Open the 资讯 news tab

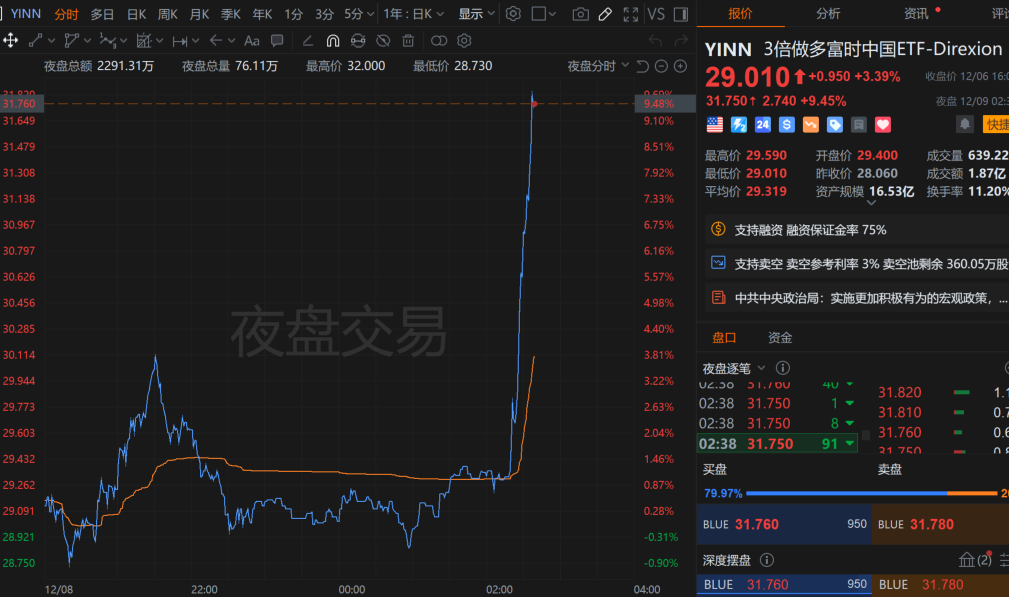916,14
